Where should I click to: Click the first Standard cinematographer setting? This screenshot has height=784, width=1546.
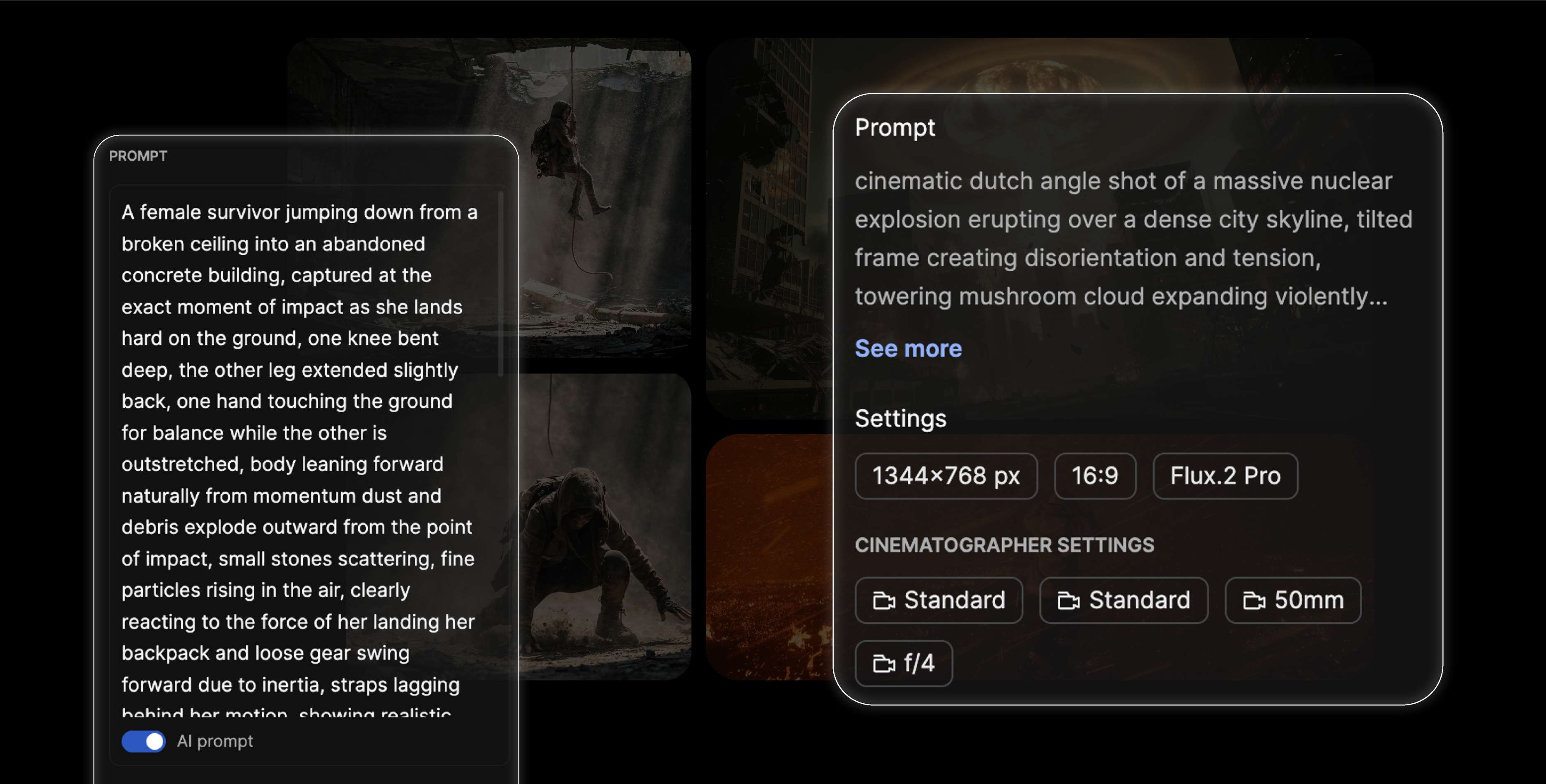938,601
